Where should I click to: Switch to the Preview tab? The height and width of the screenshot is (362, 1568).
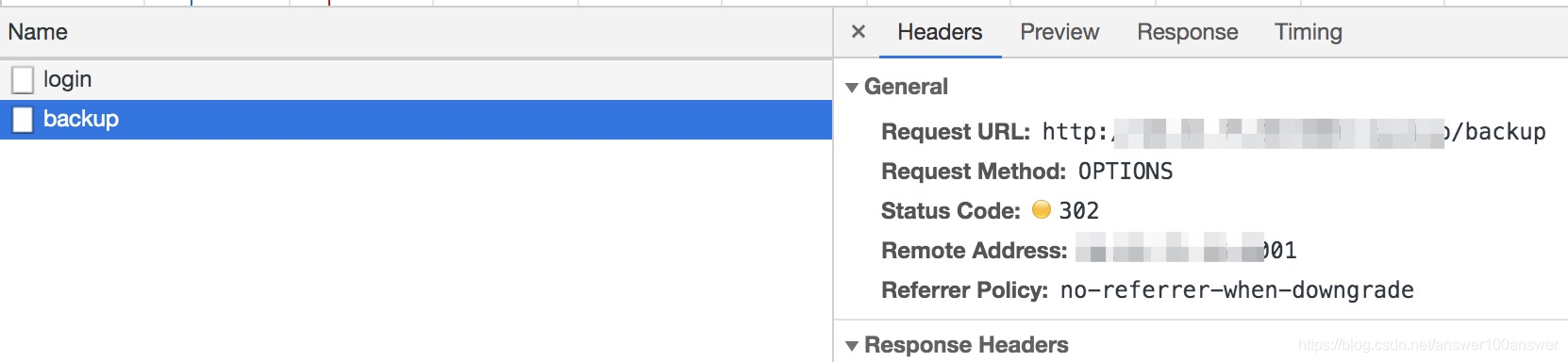point(1059,32)
